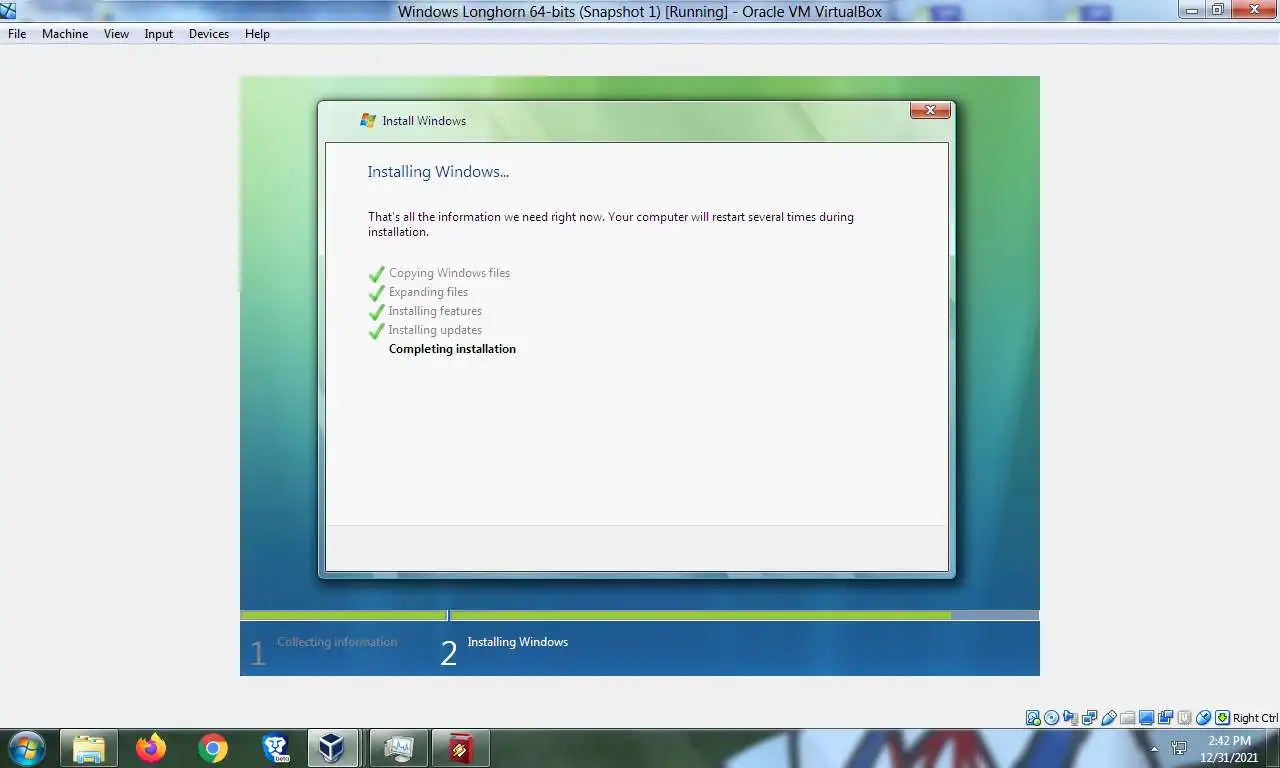Click the hard disk activity status icon
The height and width of the screenshot is (768, 1280).
point(1033,718)
